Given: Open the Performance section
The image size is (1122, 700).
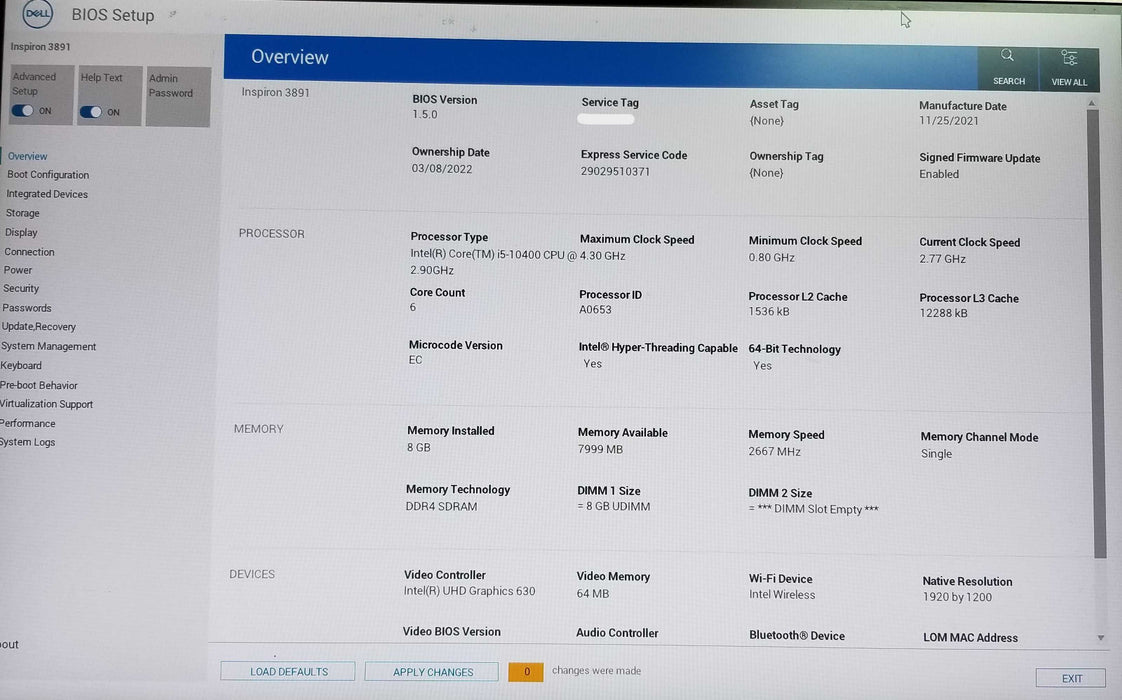Looking at the screenshot, I should click(x=27, y=423).
